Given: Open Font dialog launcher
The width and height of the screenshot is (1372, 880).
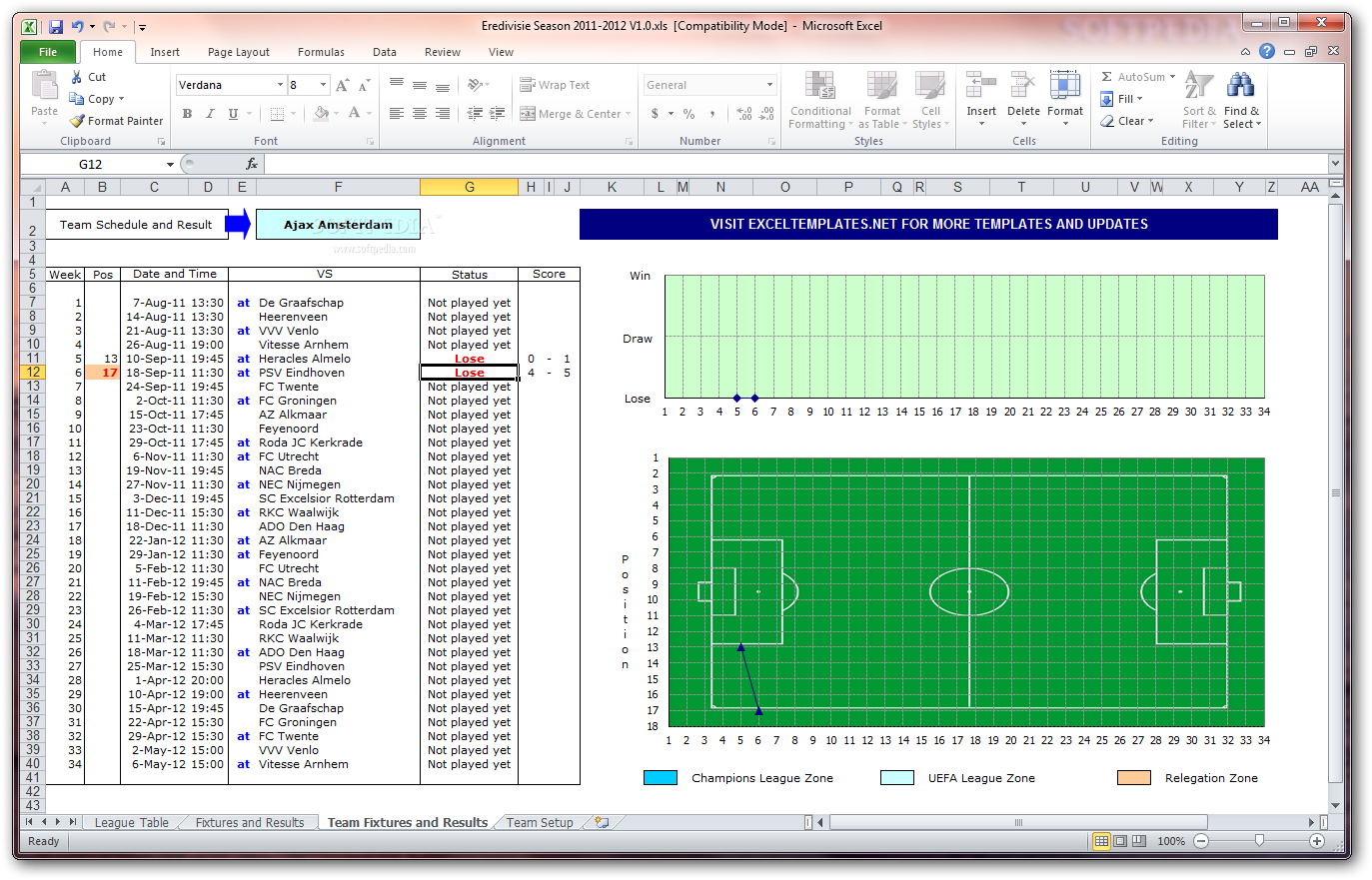Looking at the screenshot, I should coord(370,142).
